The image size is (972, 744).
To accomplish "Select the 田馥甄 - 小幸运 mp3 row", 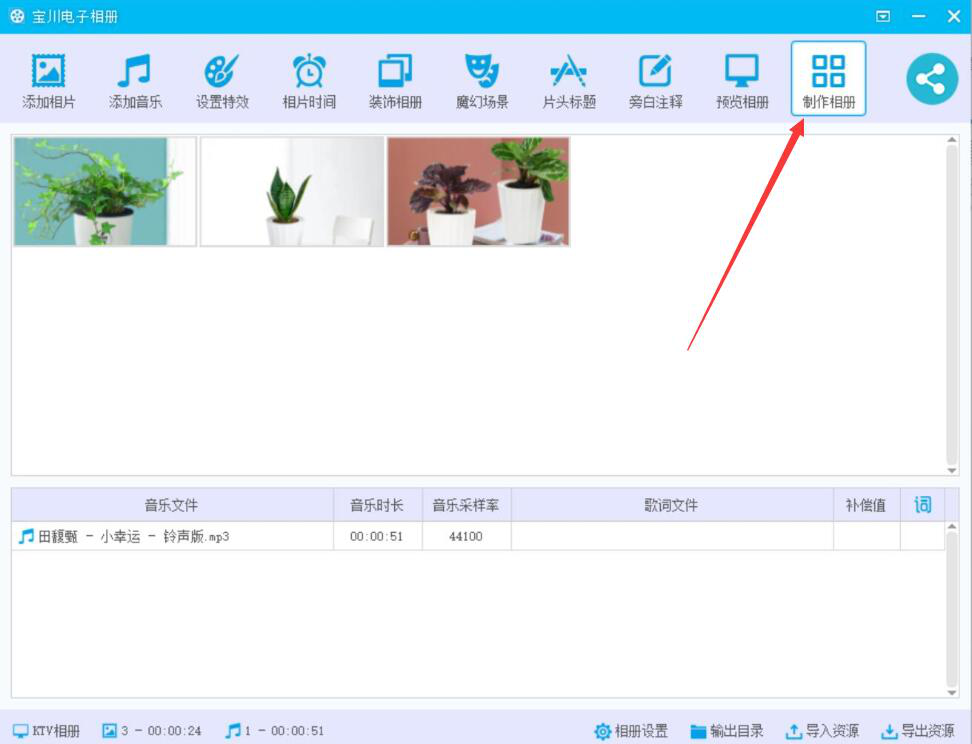I will (477, 536).
